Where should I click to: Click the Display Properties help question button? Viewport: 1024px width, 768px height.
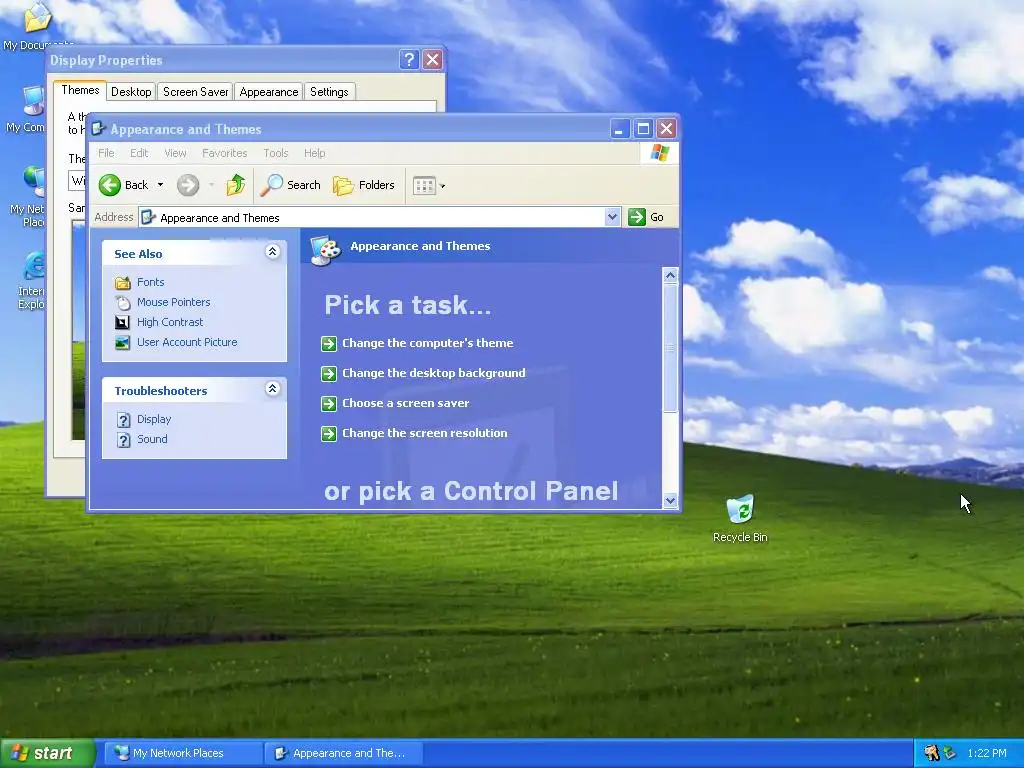409,60
